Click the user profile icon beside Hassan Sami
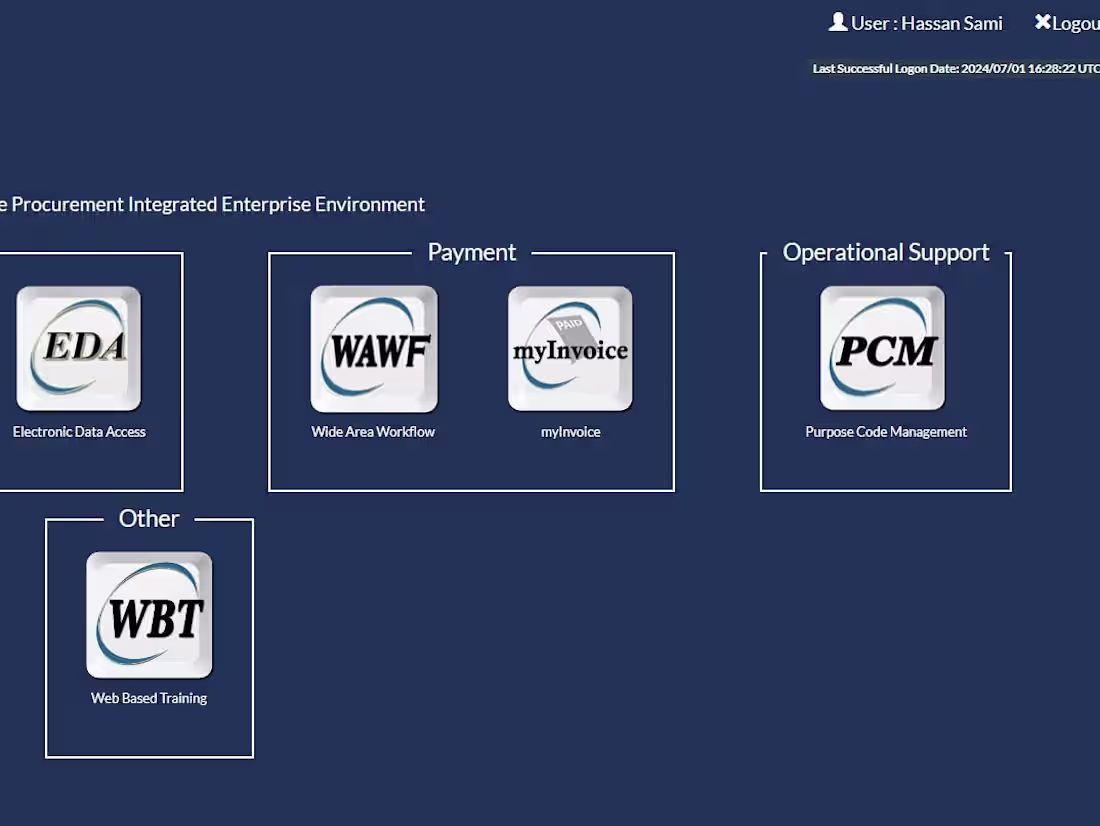 (837, 21)
